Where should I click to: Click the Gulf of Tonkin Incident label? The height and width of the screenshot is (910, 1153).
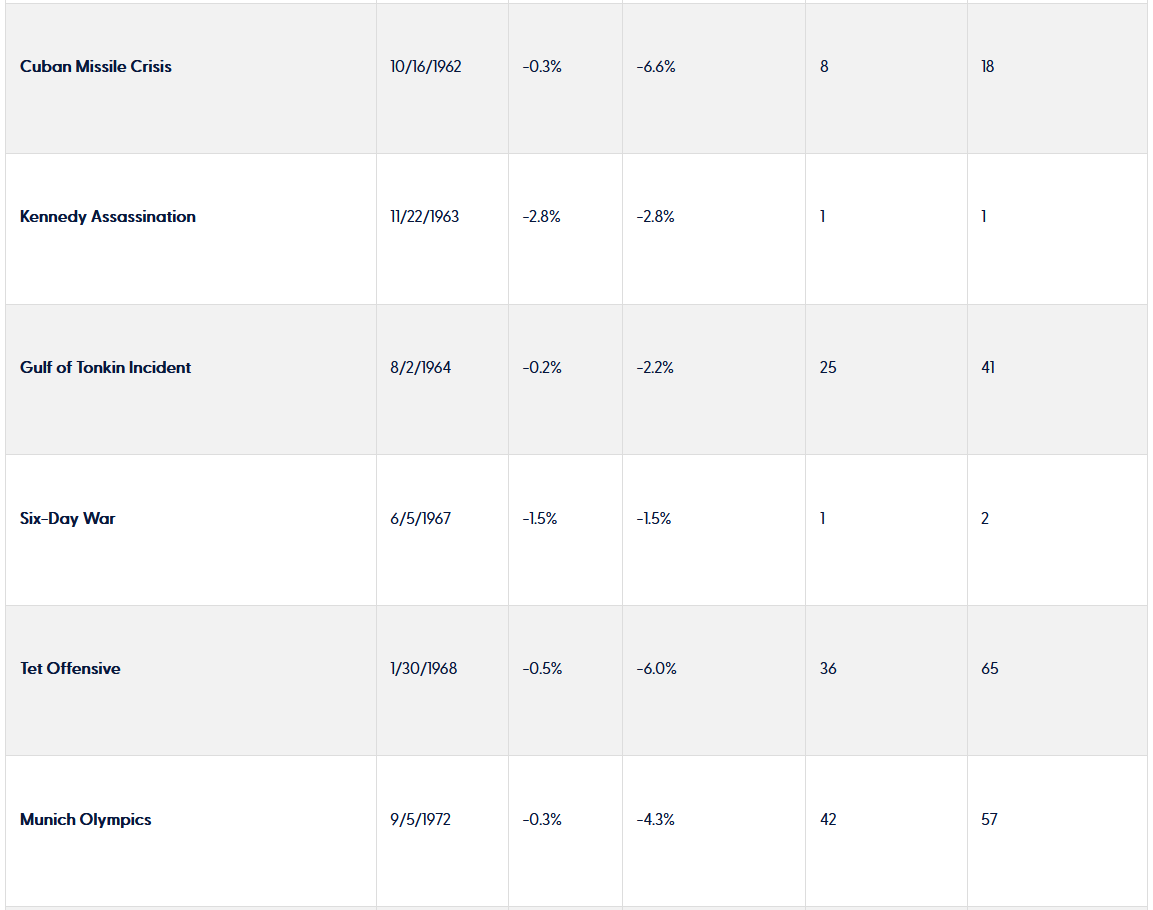pyautogui.click(x=105, y=368)
